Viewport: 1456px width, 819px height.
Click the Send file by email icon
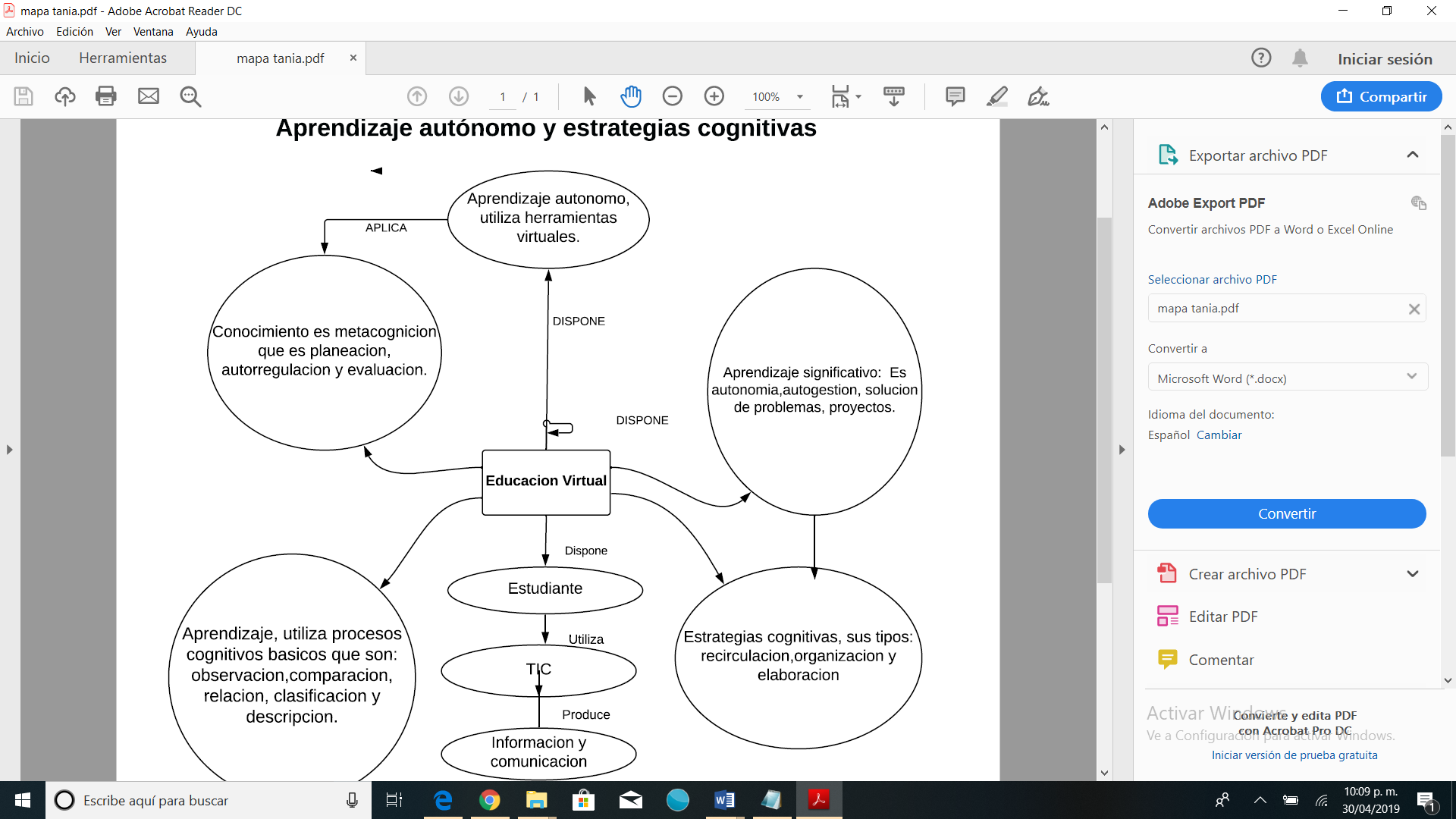coord(149,96)
